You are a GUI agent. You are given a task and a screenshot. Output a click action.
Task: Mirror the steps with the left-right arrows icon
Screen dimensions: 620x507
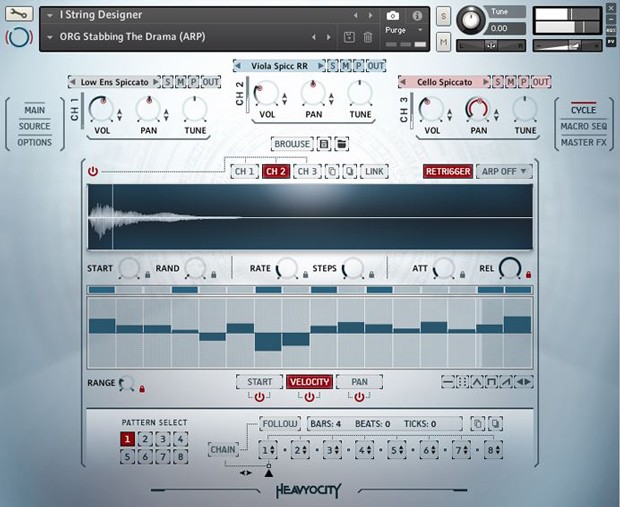524,382
